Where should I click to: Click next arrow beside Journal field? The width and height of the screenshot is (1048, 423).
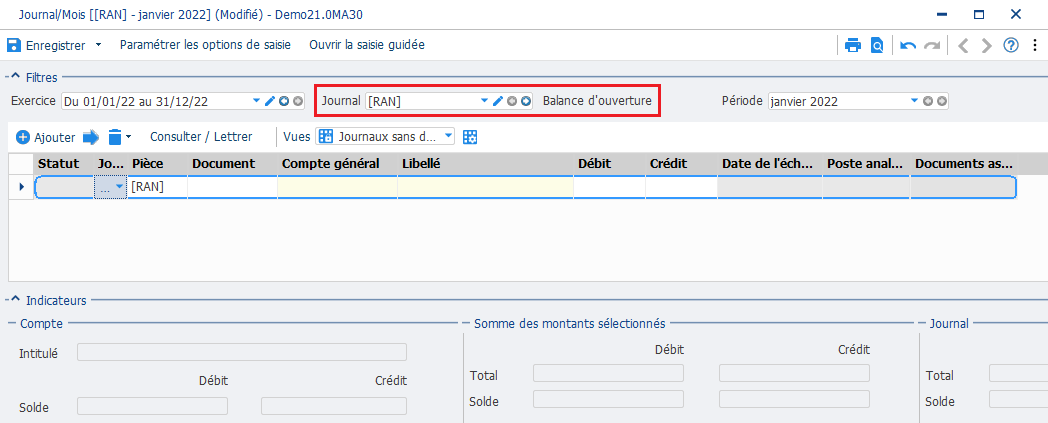tap(526, 101)
